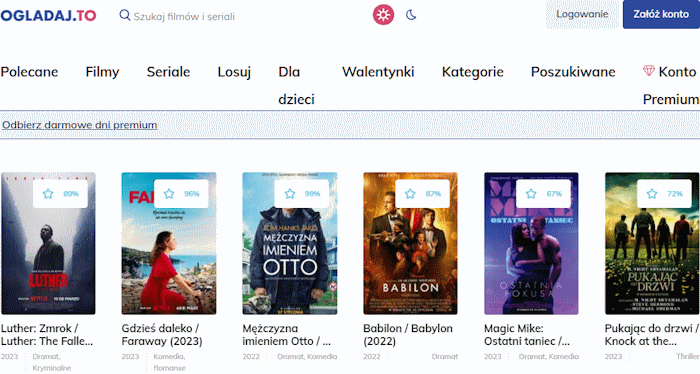Open the Seriale menu item
This screenshot has width=700, height=374.
pos(168,72)
